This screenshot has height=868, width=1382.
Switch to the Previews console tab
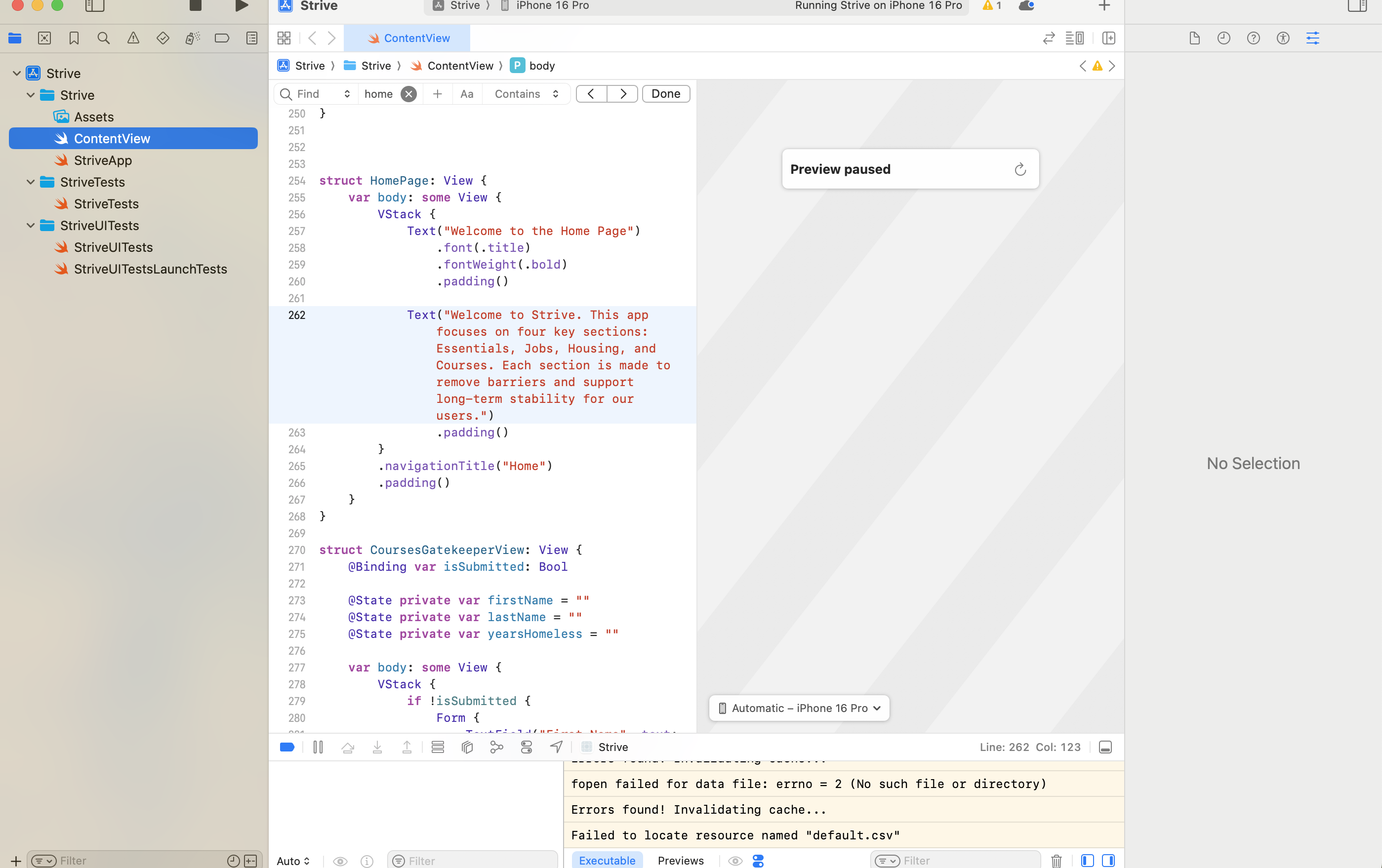(680, 861)
